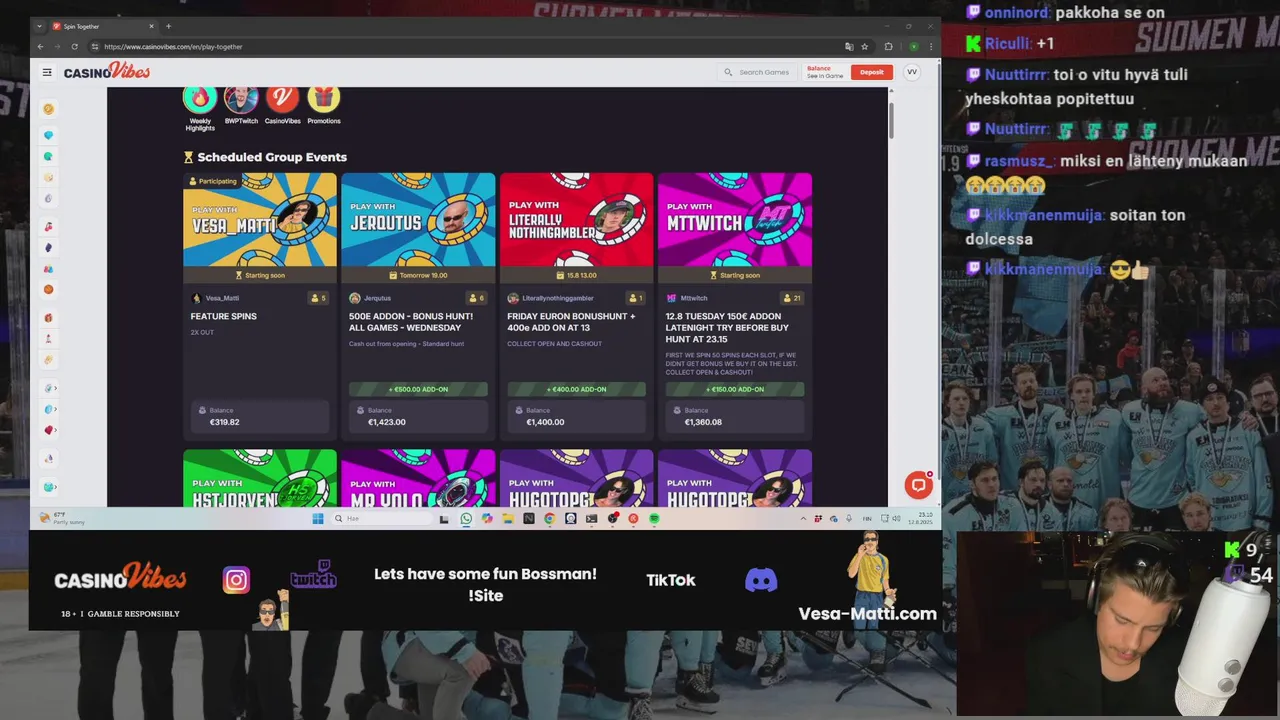Image resolution: width=1280 pixels, height=720 pixels.
Task: Click the +€500.00 ADD-ON button
Action: pyautogui.click(x=418, y=389)
